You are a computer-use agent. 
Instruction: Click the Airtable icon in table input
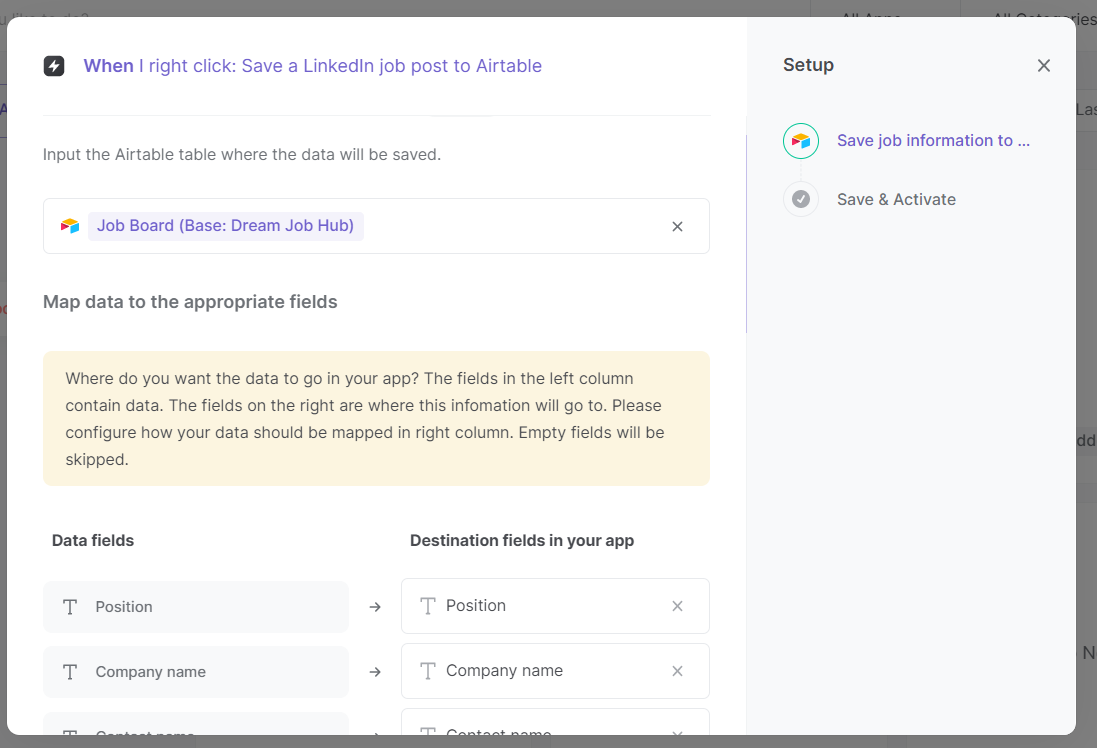point(70,226)
